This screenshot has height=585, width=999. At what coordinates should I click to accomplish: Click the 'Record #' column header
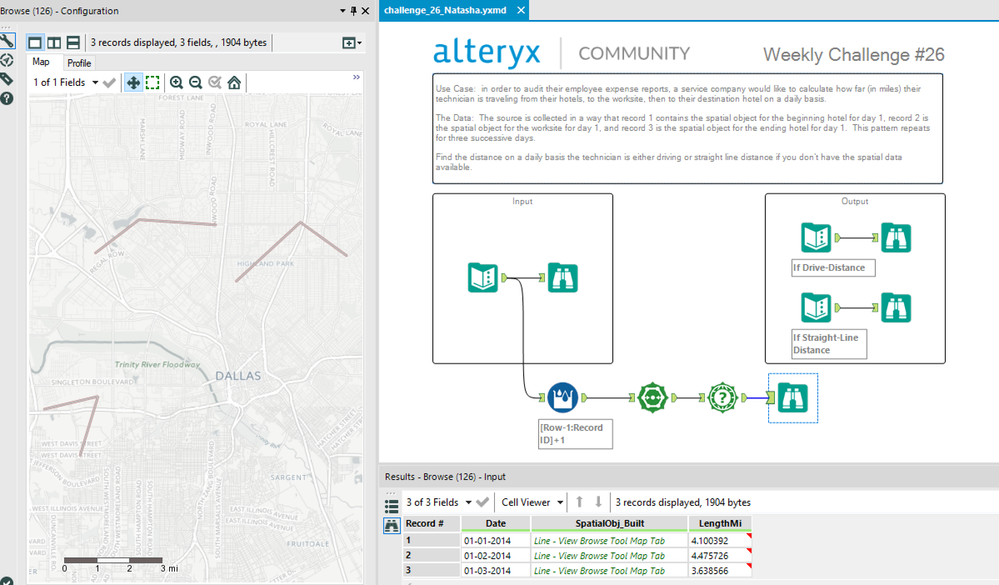432,523
